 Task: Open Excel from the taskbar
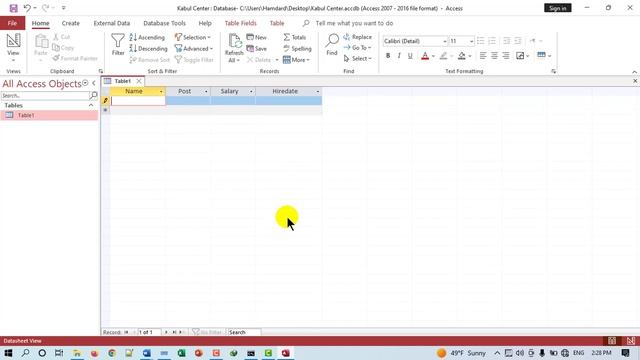click(181, 353)
